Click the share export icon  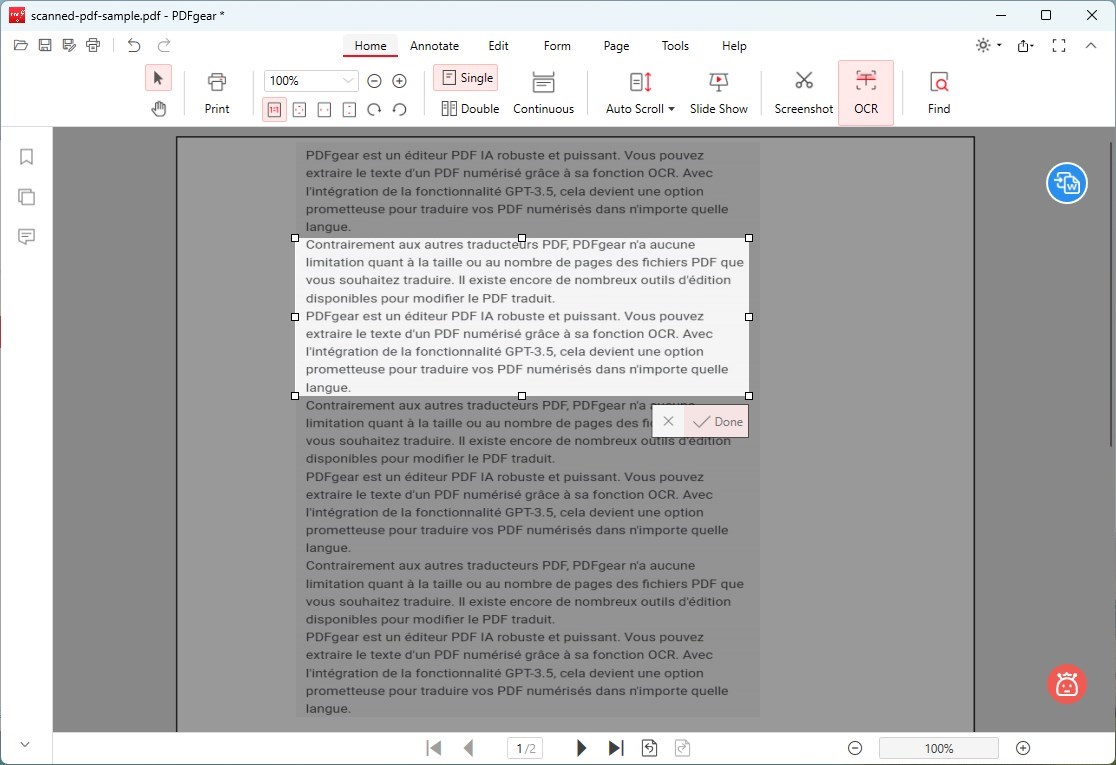tap(1026, 46)
